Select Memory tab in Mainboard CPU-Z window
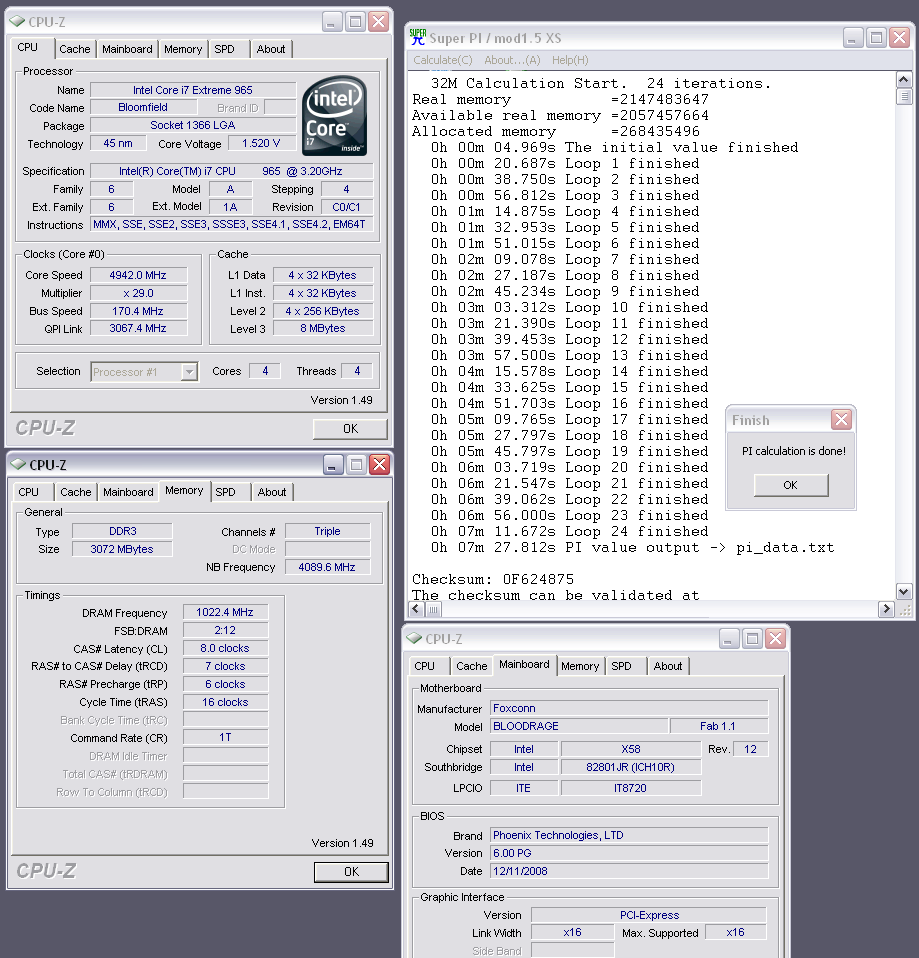 click(580, 666)
